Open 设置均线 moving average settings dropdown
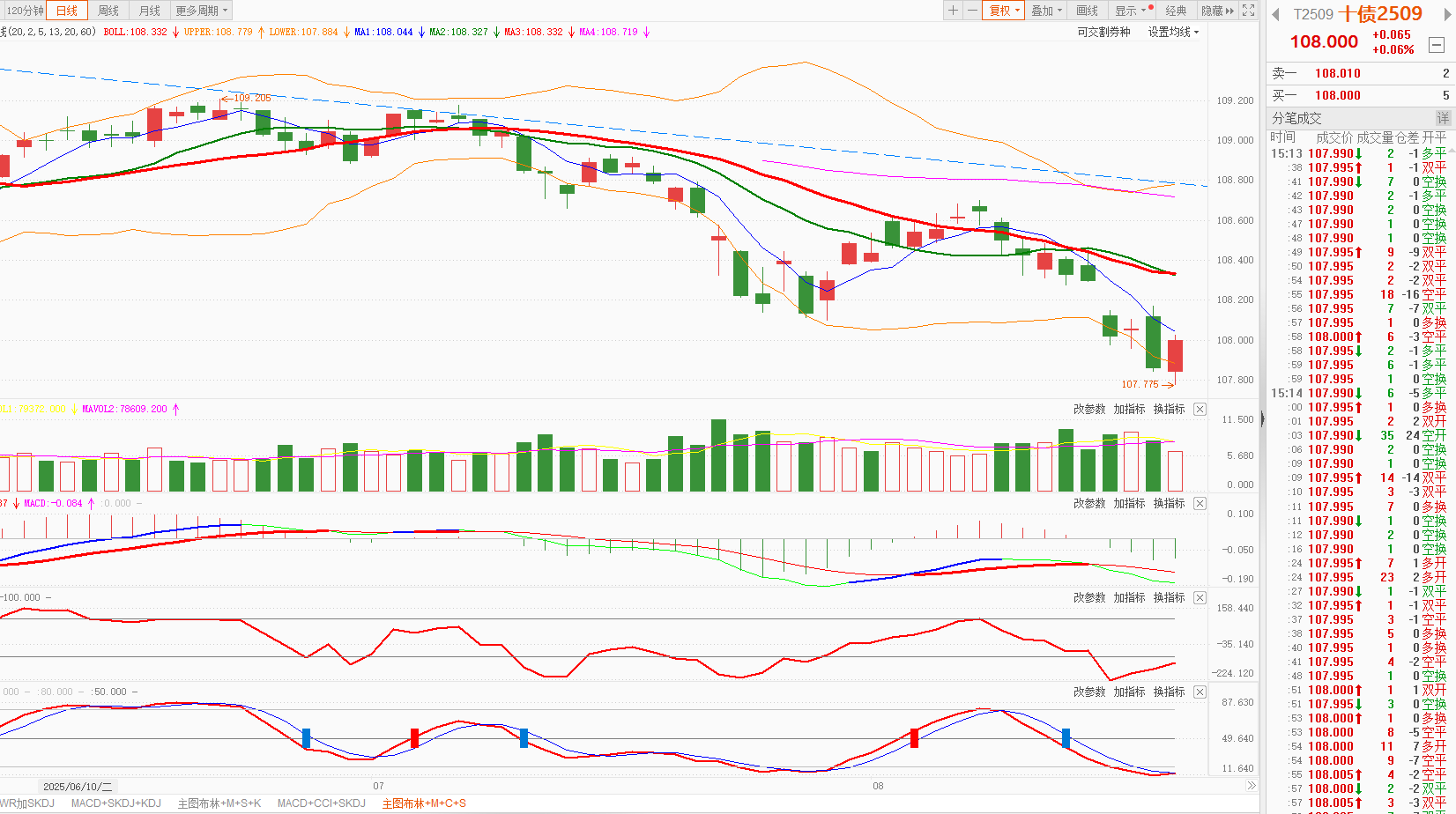This screenshot has width=1456, height=814. coord(1173,32)
